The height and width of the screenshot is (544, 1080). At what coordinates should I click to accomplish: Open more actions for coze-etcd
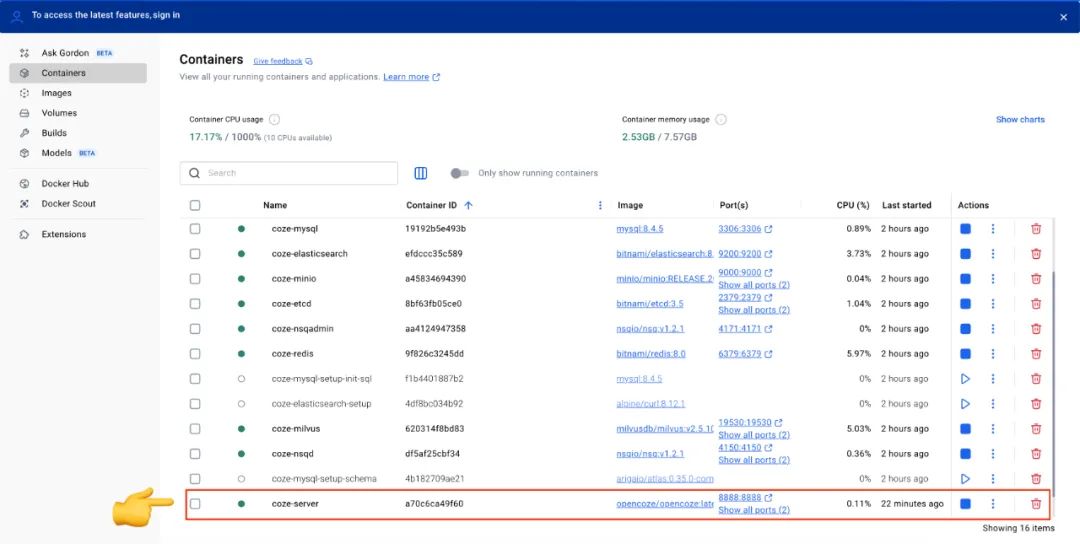pos(993,304)
